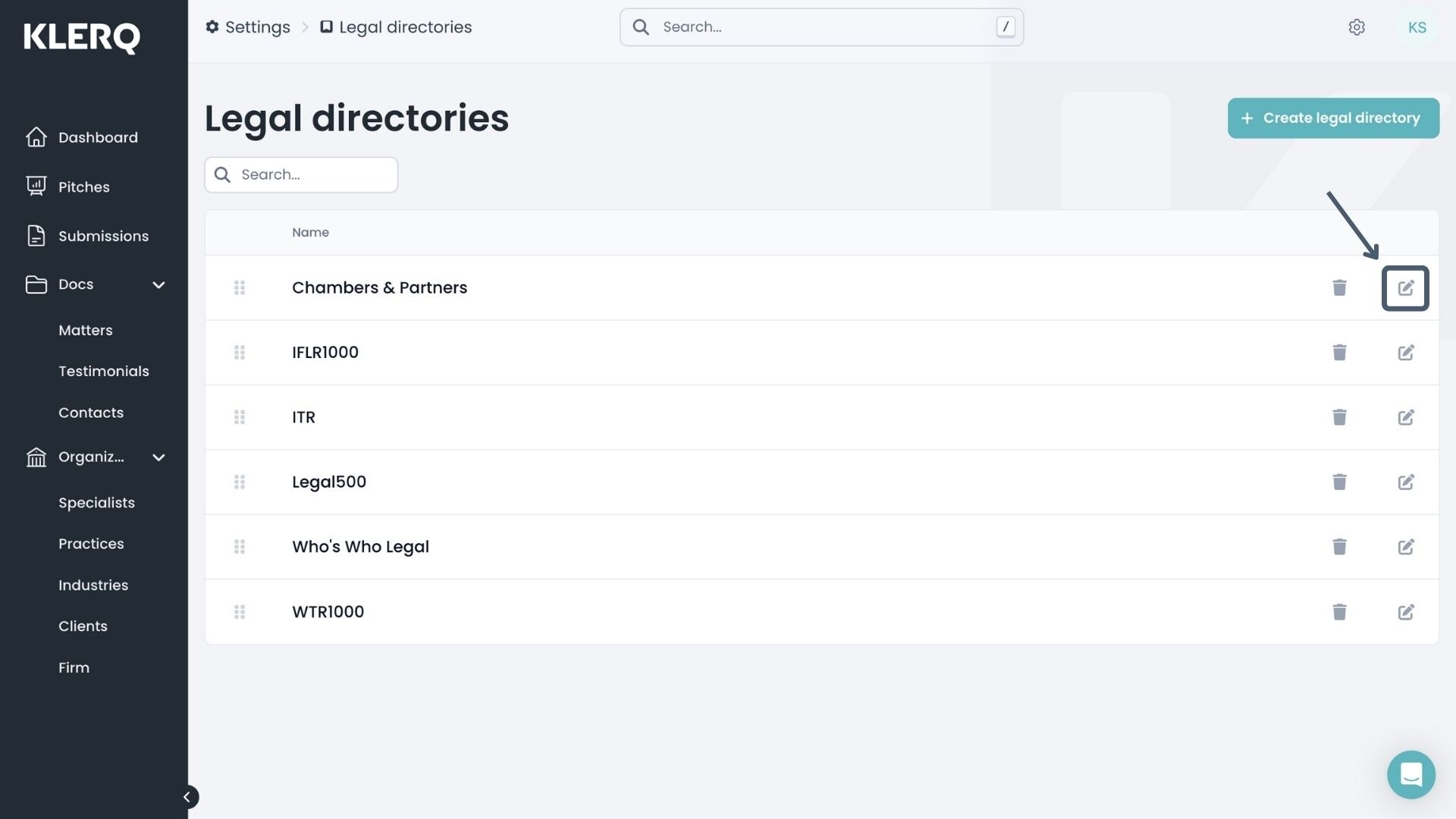This screenshot has height=819, width=1456.
Task: Focus the legal directories list search box
Action: [x=301, y=175]
